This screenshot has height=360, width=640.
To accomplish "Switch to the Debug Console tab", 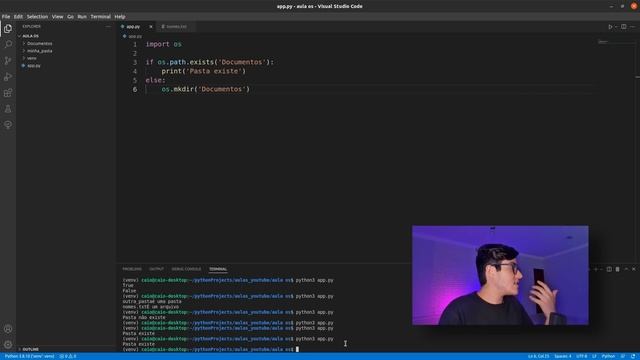I will 186,269.
